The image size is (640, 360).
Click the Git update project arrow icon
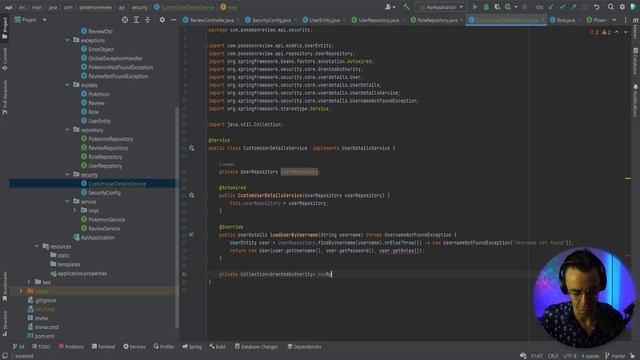[x=551, y=7]
